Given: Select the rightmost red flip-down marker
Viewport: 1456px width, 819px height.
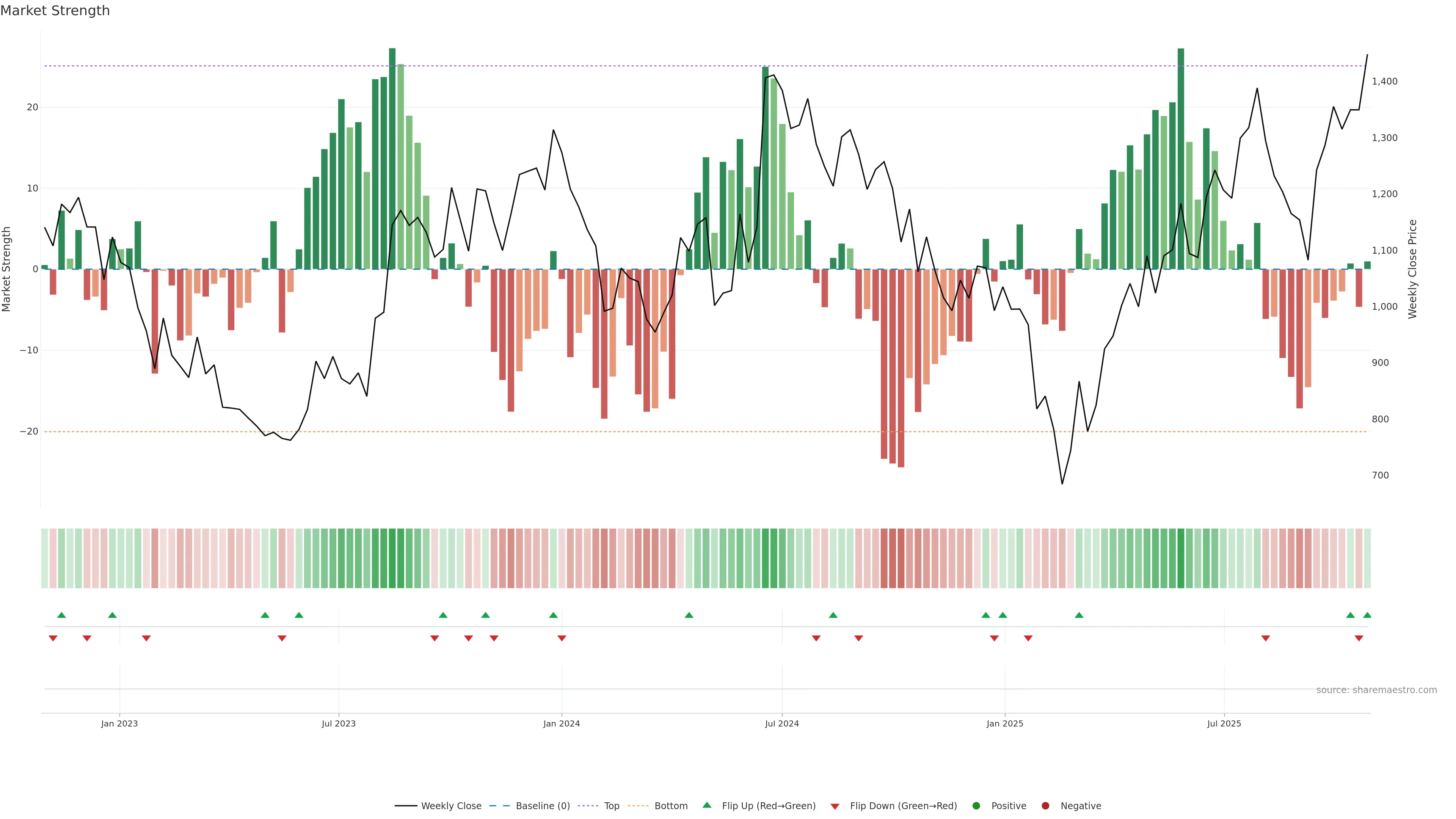Looking at the screenshot, I should [x=1359, y=638].
